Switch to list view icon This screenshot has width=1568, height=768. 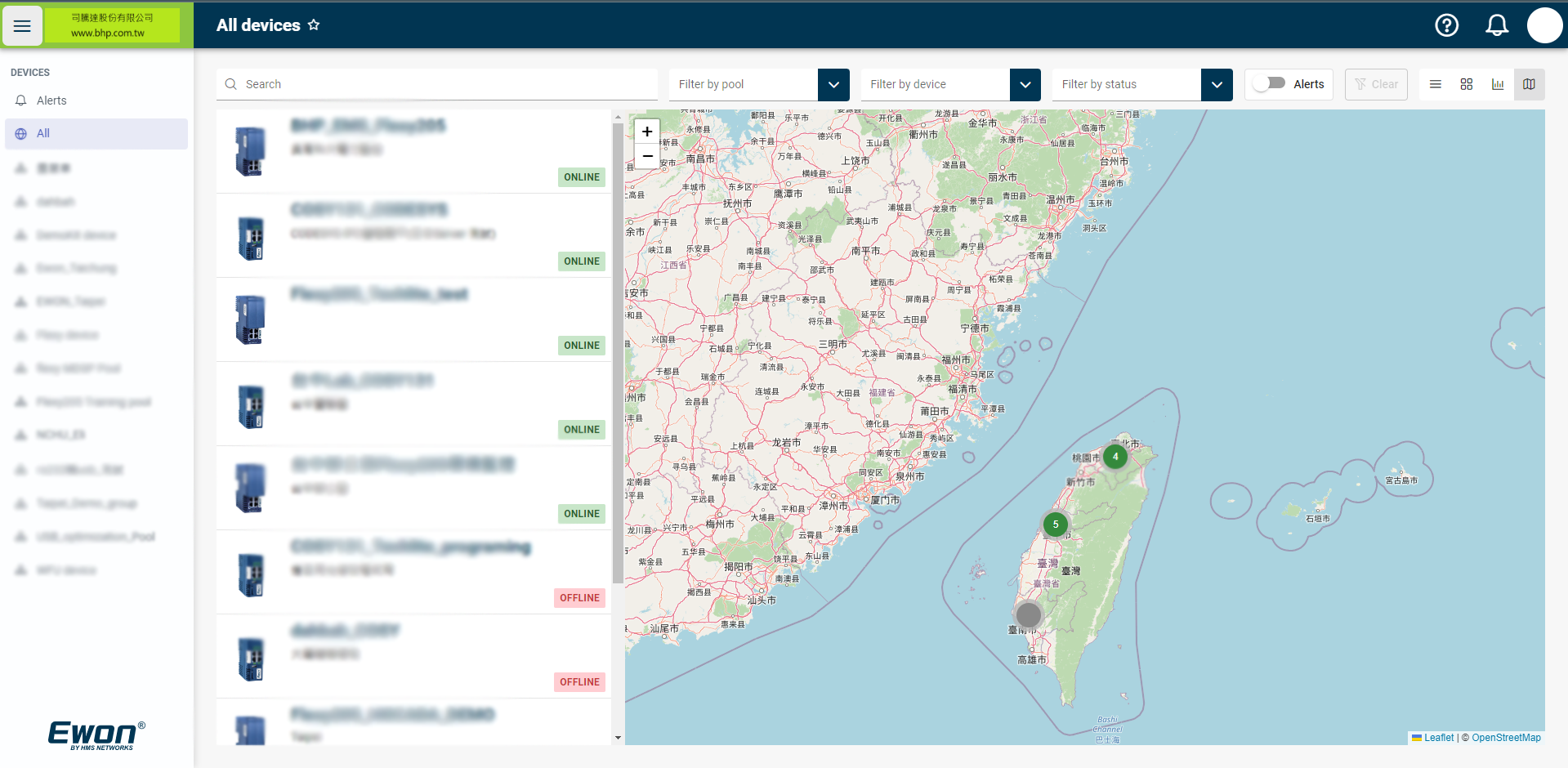tap(1435, 84)
